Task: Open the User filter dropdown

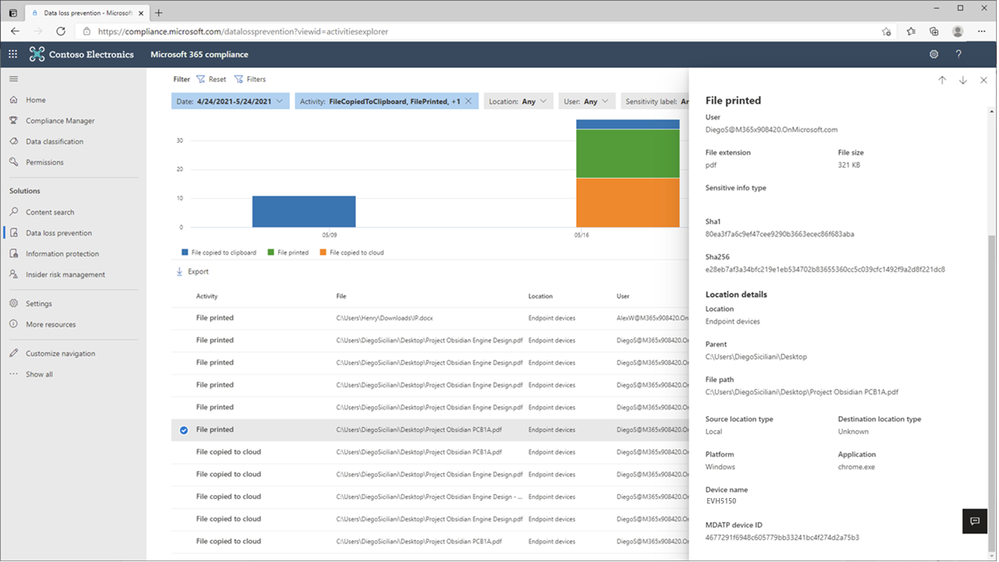Action: 586,101
